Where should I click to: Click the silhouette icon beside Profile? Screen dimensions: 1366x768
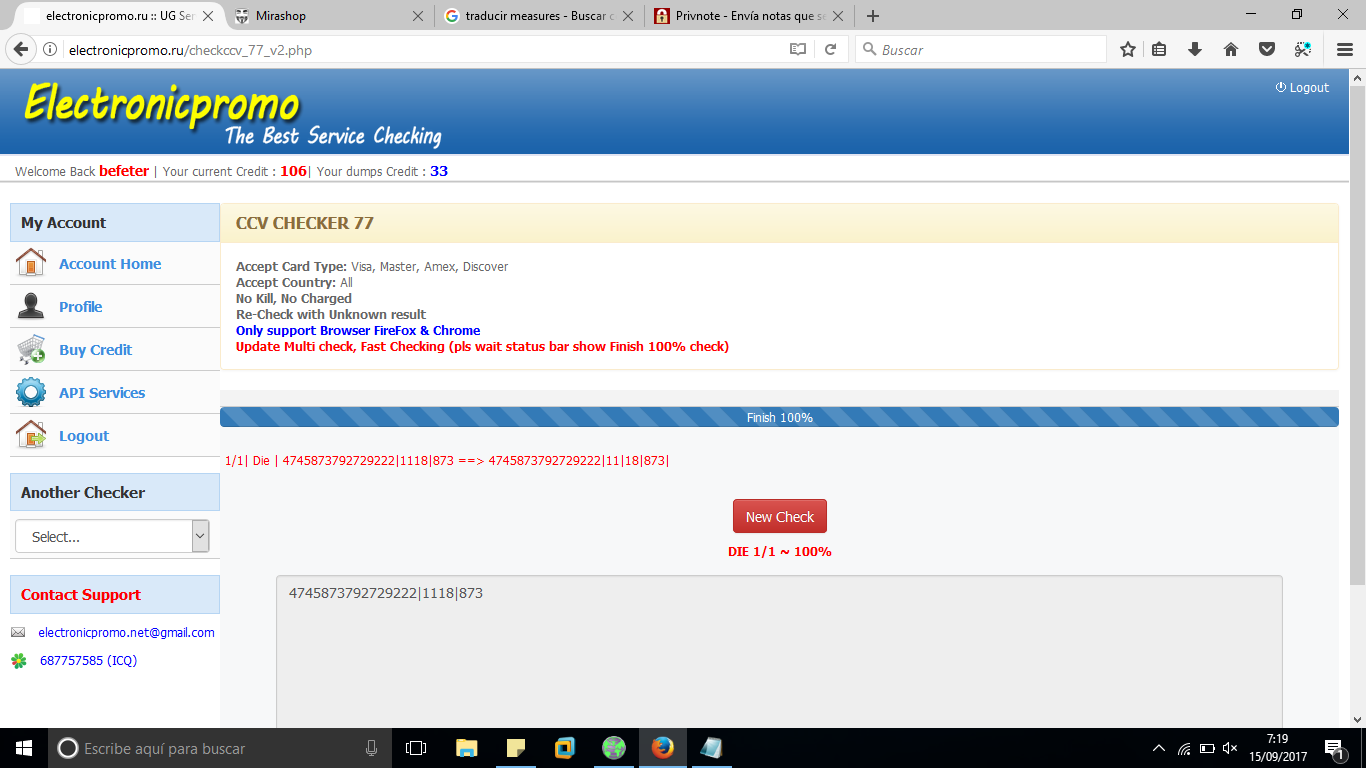[x=31, y=306]
